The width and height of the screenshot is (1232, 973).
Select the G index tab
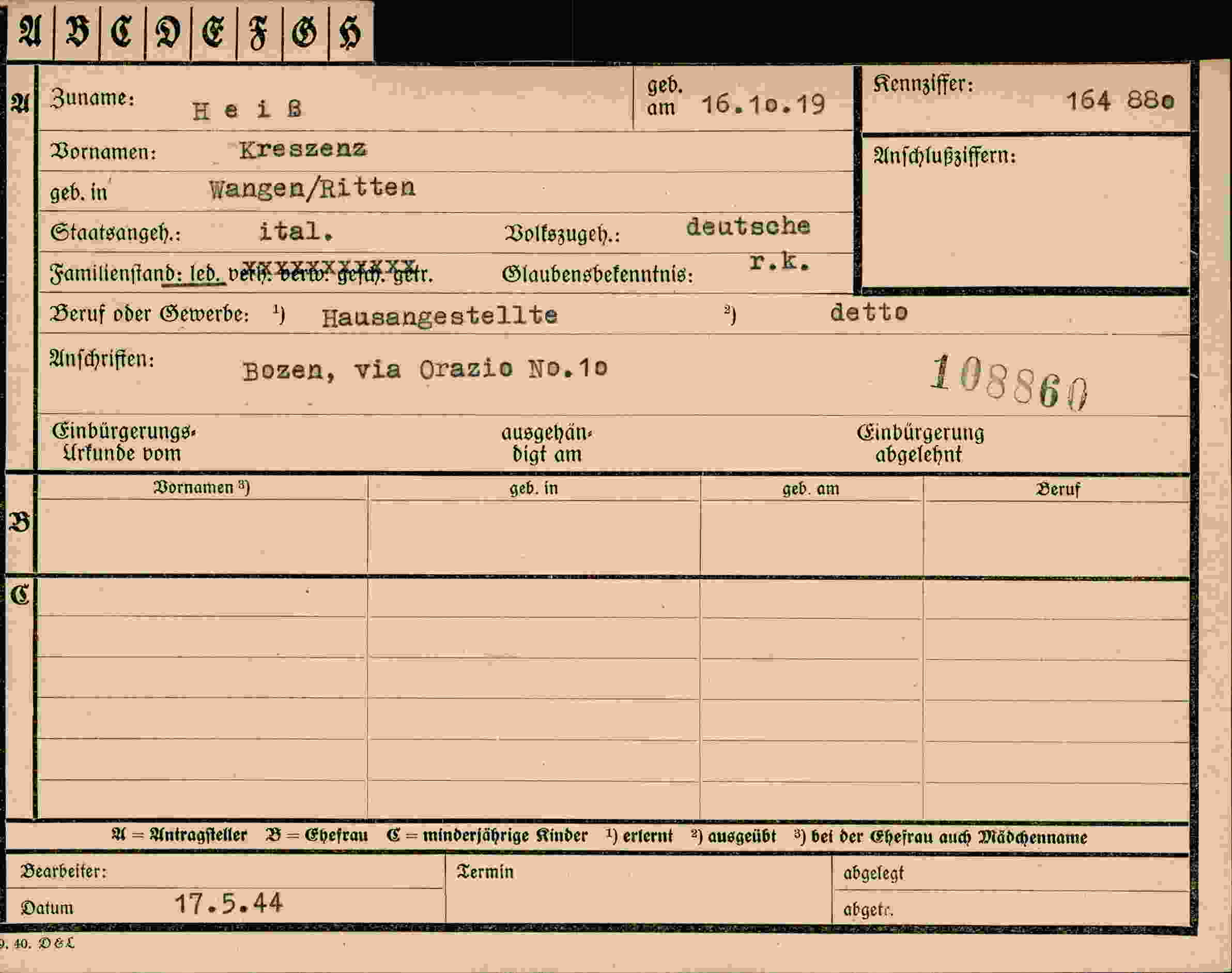pos(304,32)
